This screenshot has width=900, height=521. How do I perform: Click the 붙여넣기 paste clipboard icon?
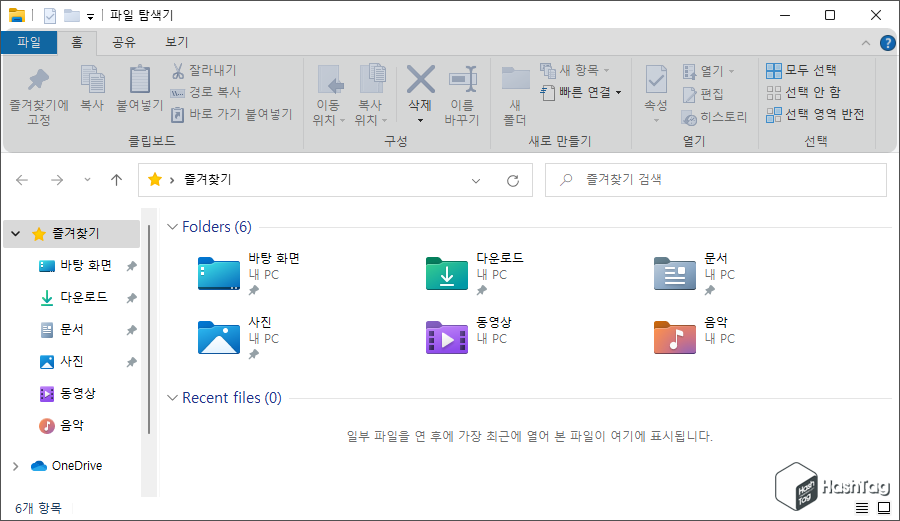click(139, 79)
